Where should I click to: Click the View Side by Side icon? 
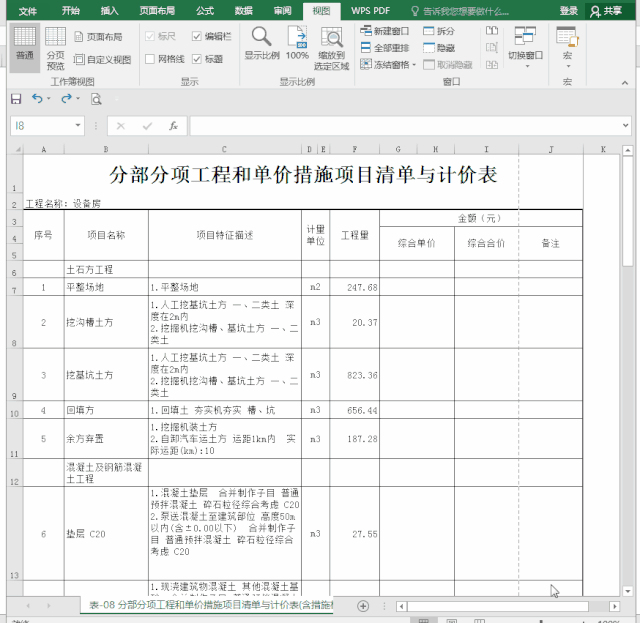(492, 31)
